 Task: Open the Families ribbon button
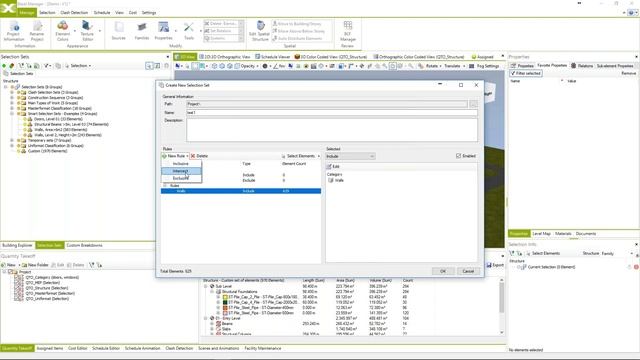coord(142,31)
